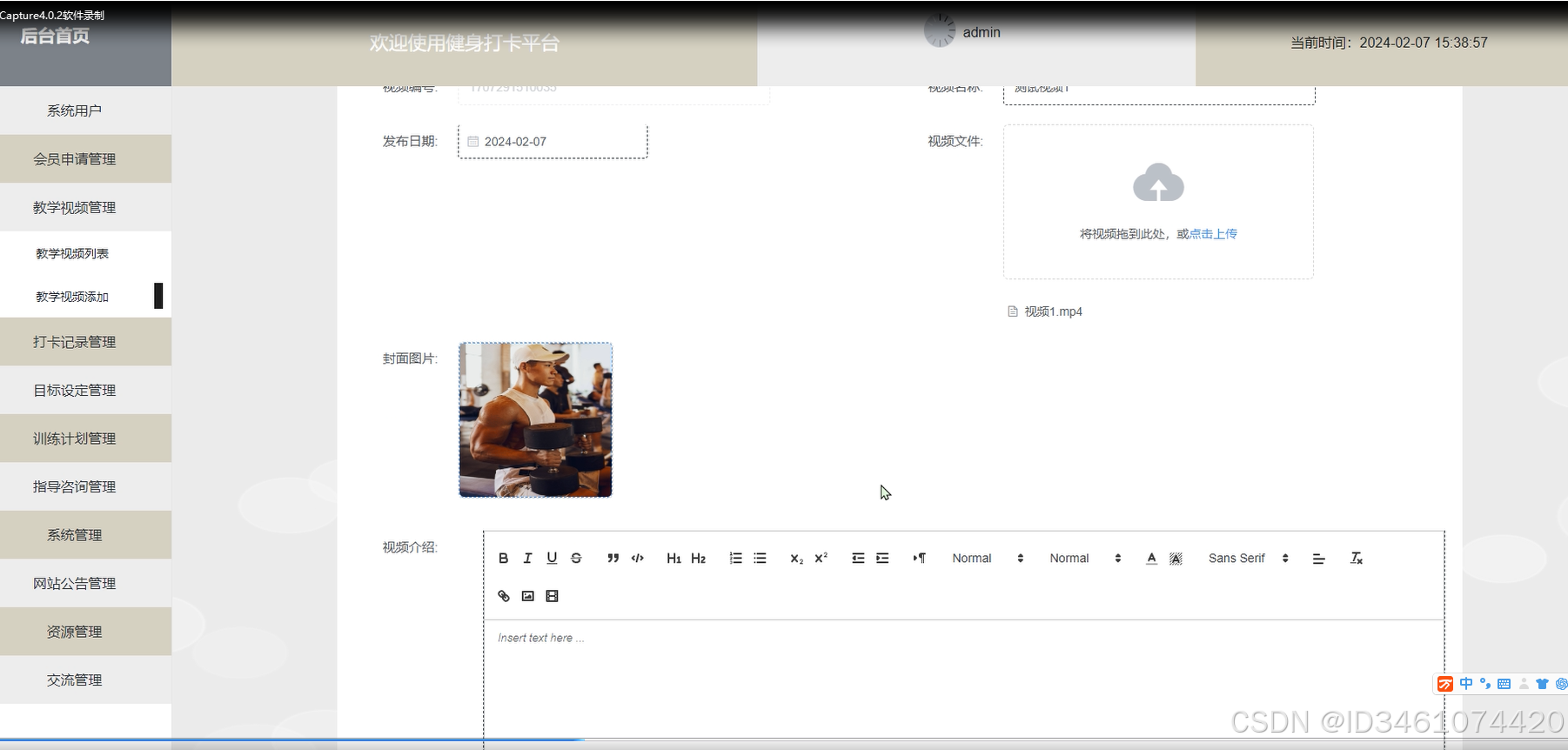
Task: Switch text direction with the paragraph icon
Action: 919,559
